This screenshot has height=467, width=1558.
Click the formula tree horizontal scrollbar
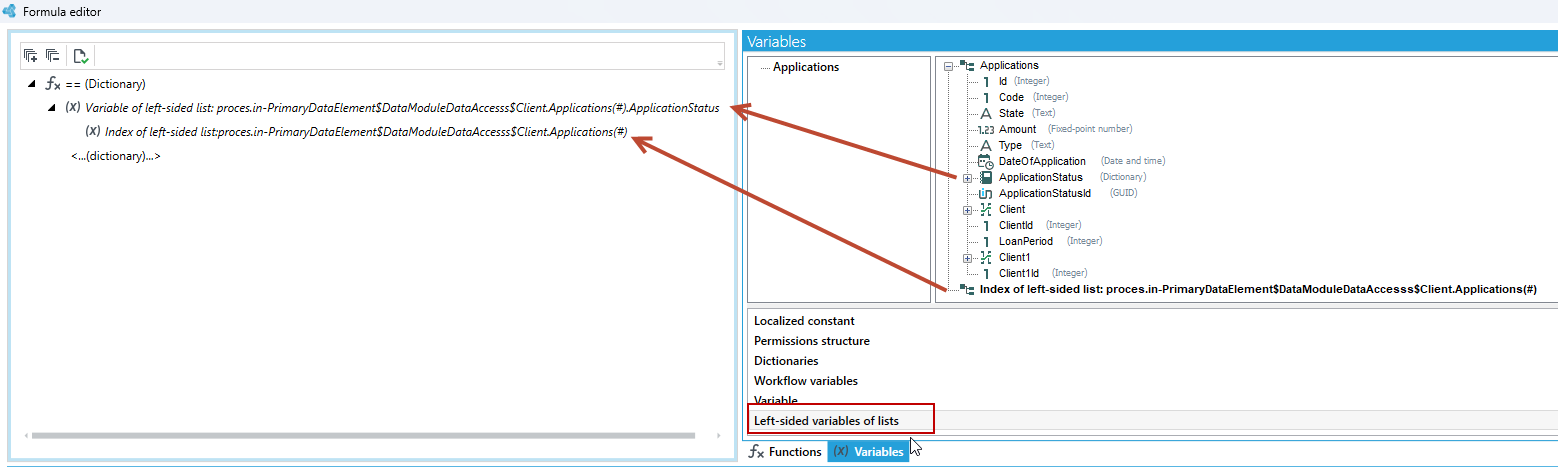point(362,436)
